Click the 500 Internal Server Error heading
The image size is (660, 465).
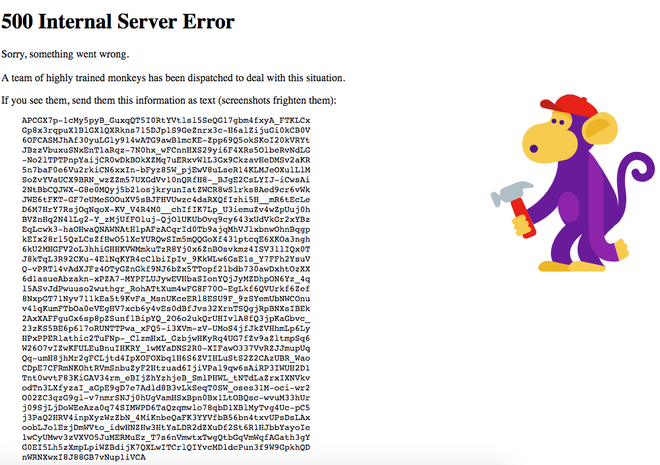point(118,21)
